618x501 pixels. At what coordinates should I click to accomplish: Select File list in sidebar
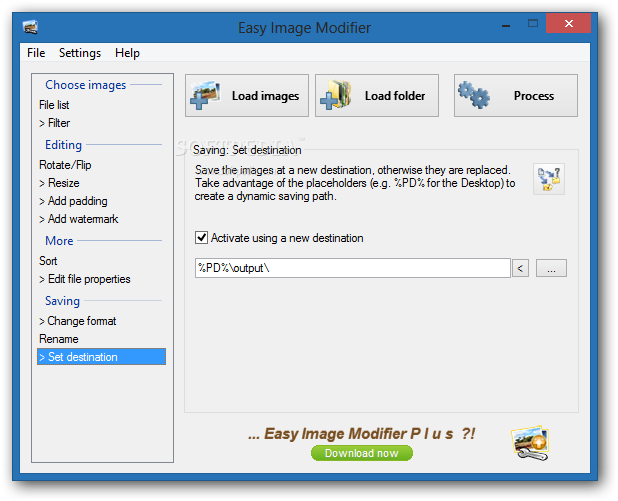click(54, 105)
